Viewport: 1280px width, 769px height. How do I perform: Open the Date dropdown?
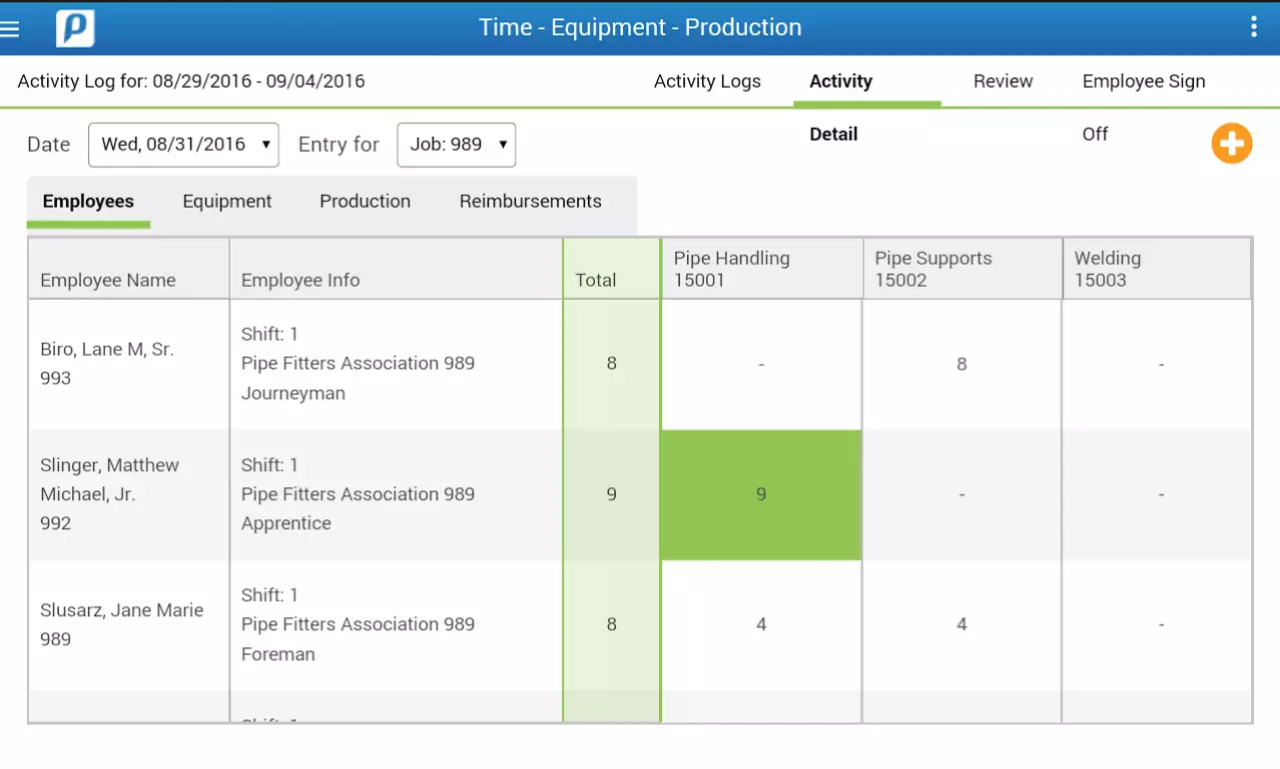coord(184,144)
